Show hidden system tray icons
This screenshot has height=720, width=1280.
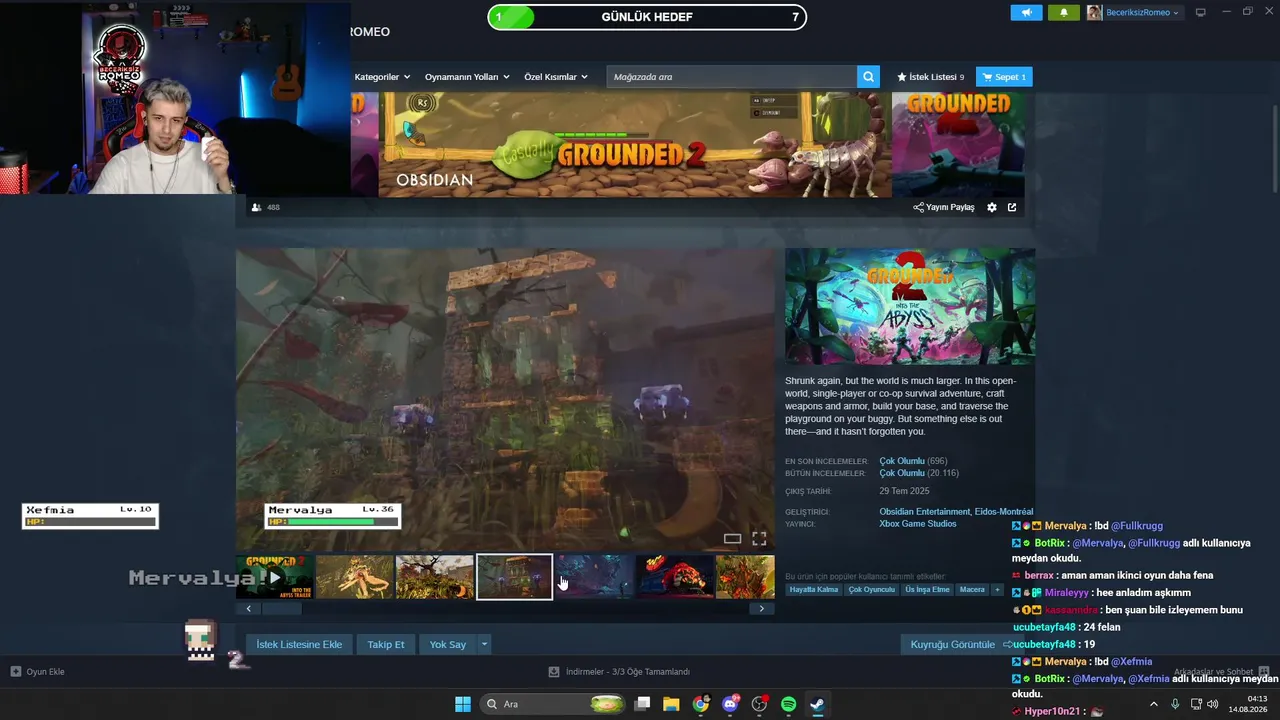(1153, 704)
